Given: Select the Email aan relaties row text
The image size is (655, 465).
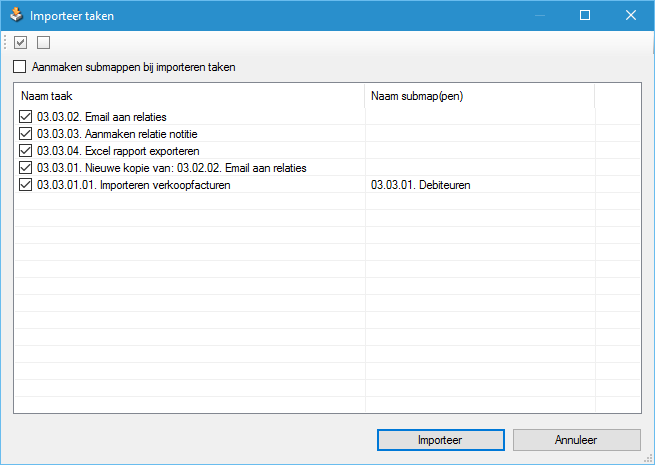Looking at the screenshot, I should (x=102, y=117).
